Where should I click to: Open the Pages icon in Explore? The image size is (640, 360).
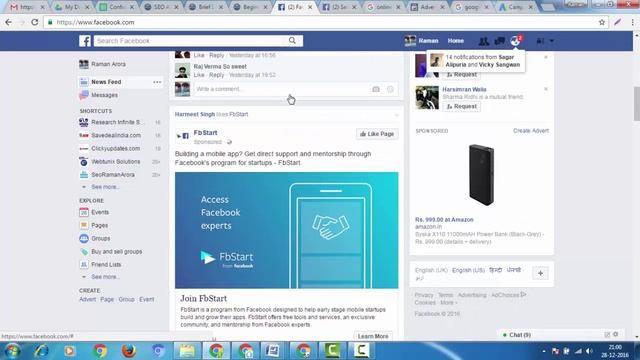(84, 225)
